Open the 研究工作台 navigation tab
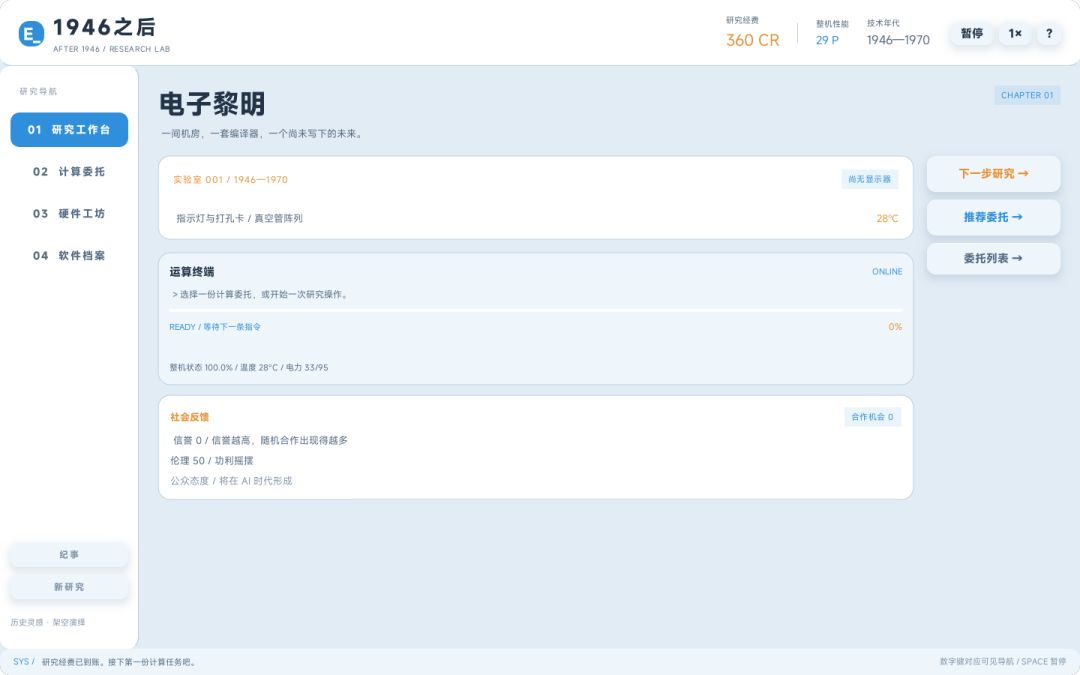This screenshot has width=1080, height=675. pyautogui.click(x=69, y=129)
